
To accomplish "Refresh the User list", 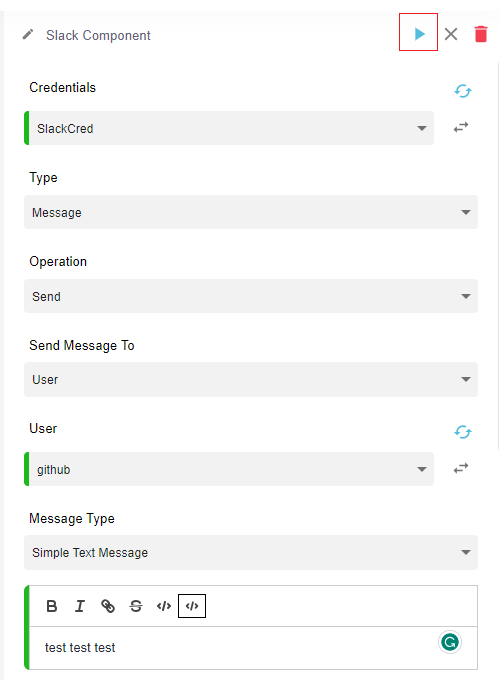I will 463,432.
